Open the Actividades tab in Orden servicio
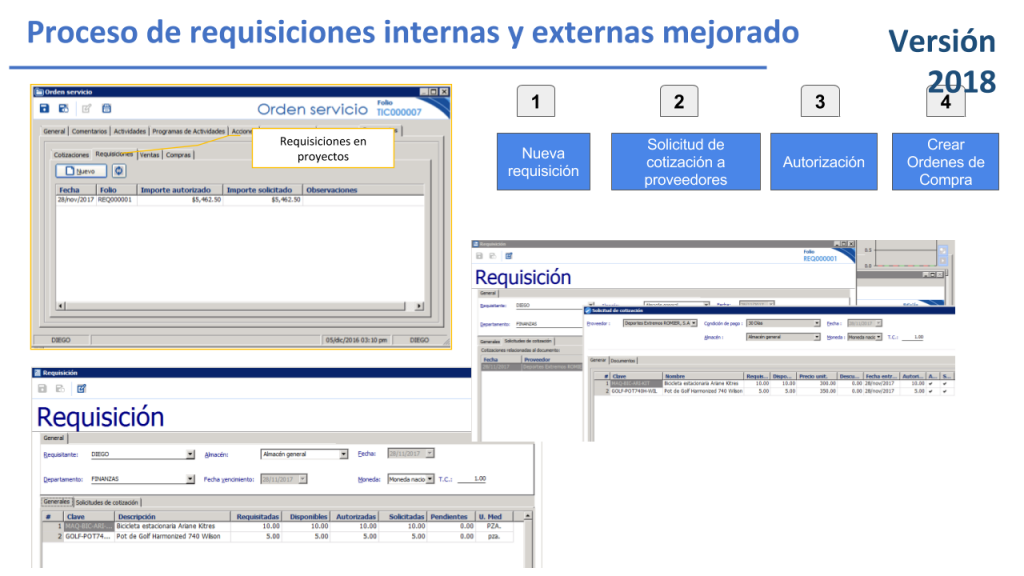Image resolution: width=1024 pixels, height=576 pixels. (130, 131)
